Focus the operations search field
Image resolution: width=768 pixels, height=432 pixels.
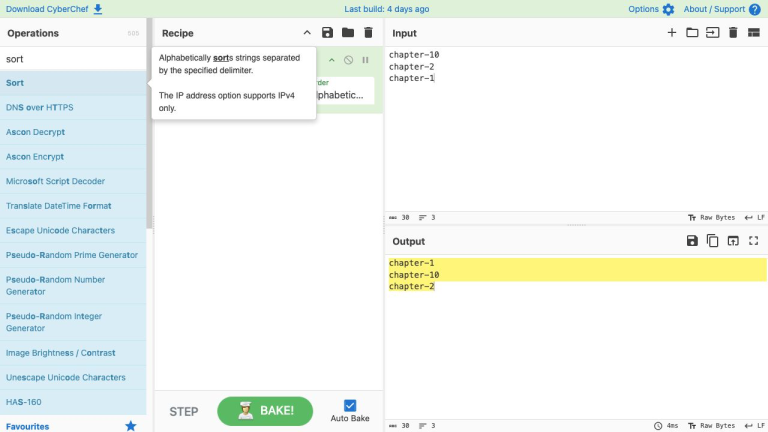point(73,59)
